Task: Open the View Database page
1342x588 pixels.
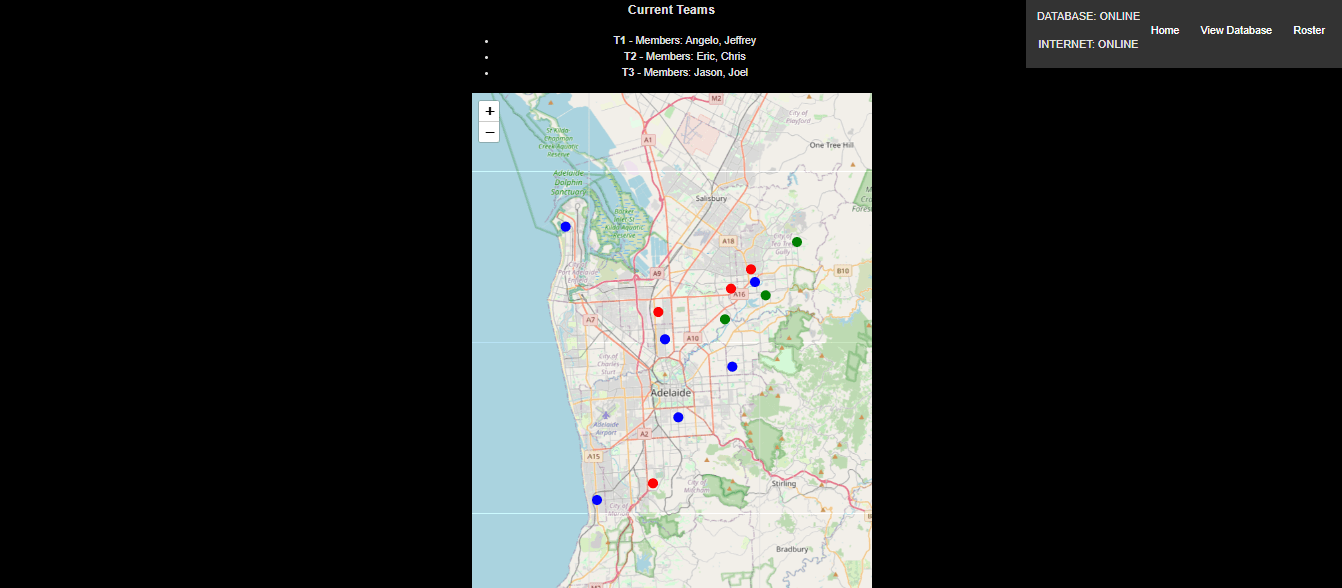Action: pyautogui.click(x=1235, y=30)
